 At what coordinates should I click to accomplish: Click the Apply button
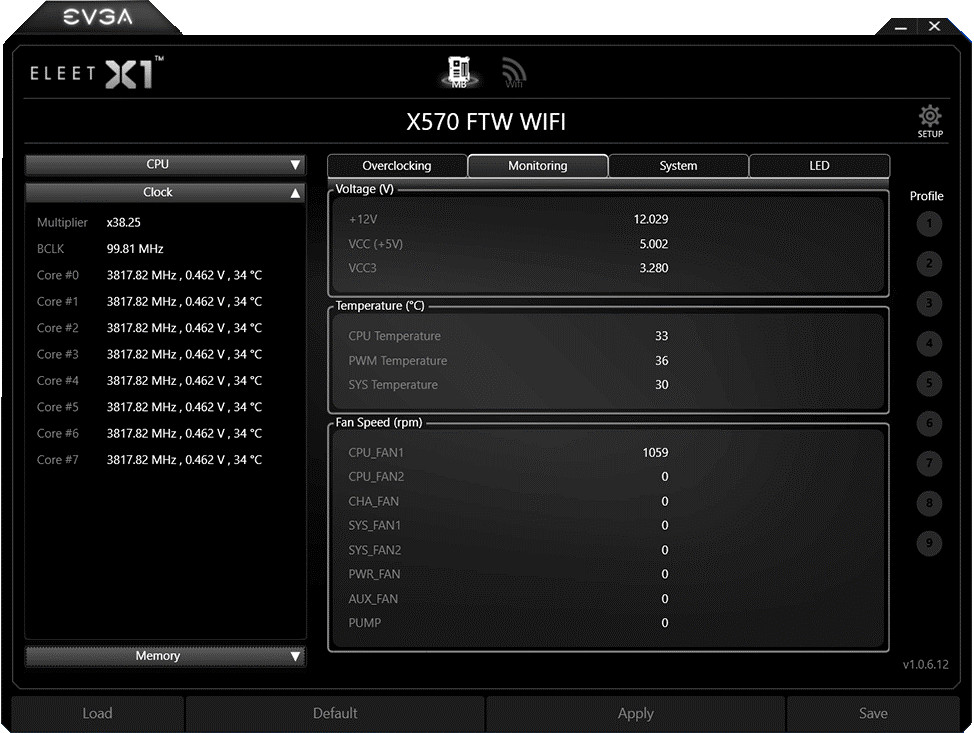[635, 713]
